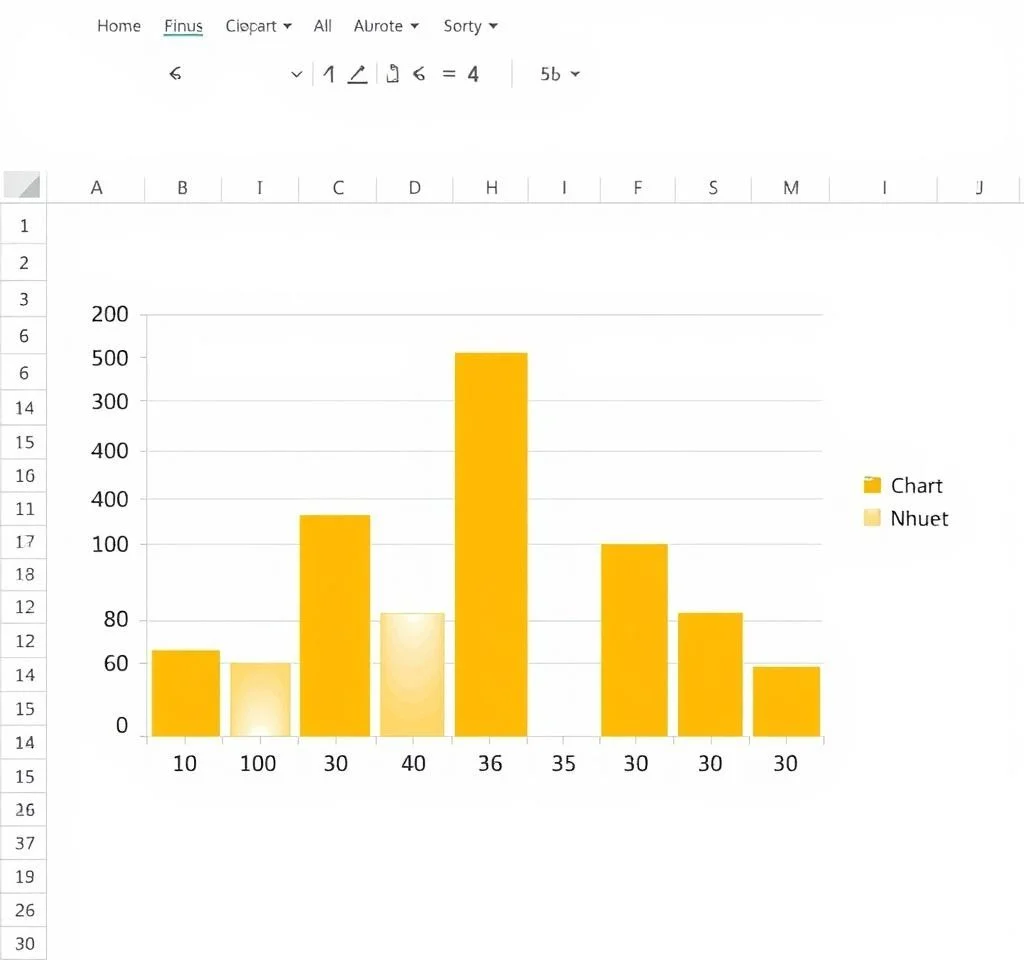Image resolution: width=1024 pixels, height=960 pixels.
Task: Select the column D header
Action: click(414, 187)
